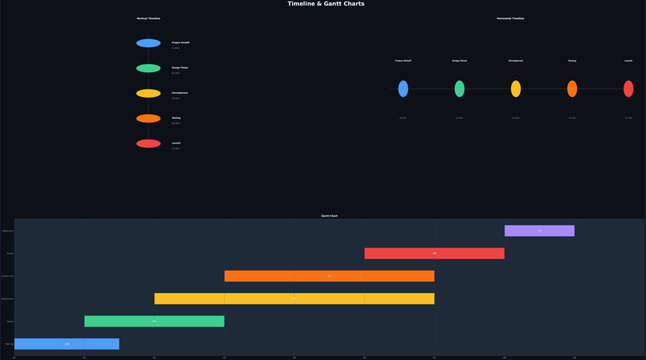
Task: Click the red Launch marker in vertical timeline
Action: (148, 144)
